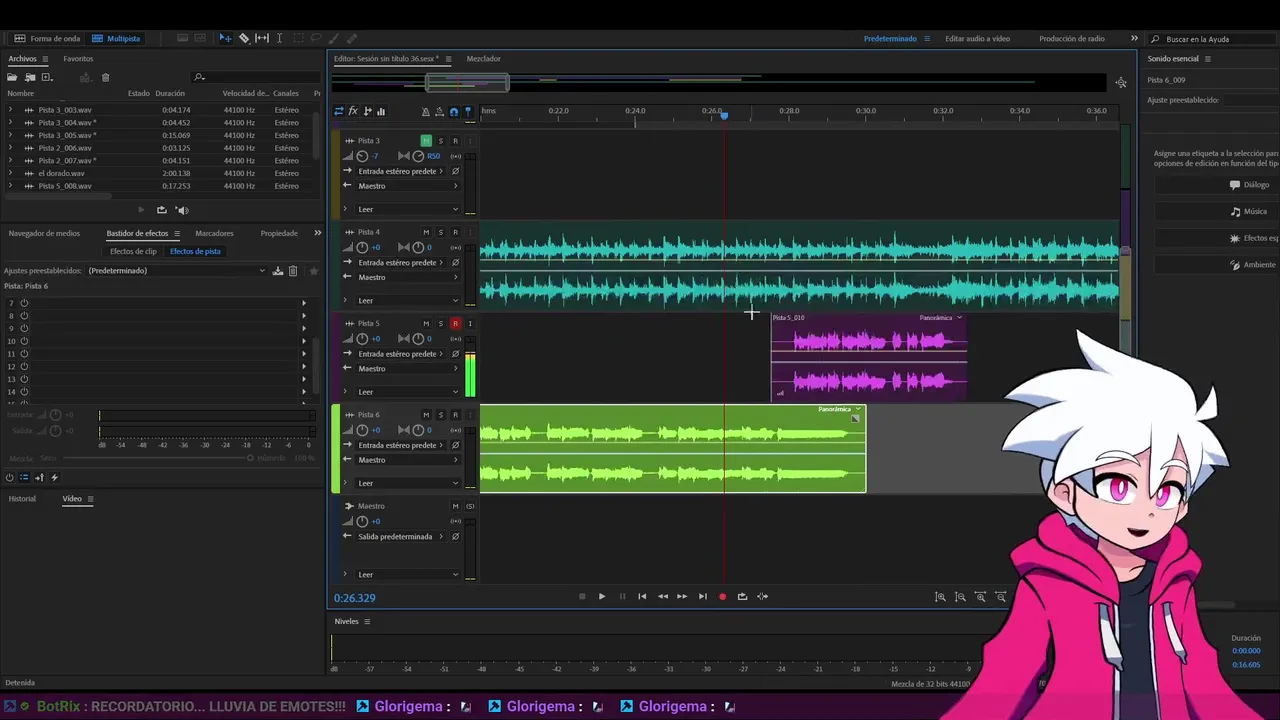This screenshot has width=1280, height=720.
Task: Open the Ajustes preestablecidos preset dropdown
Action: click(176, 271)
